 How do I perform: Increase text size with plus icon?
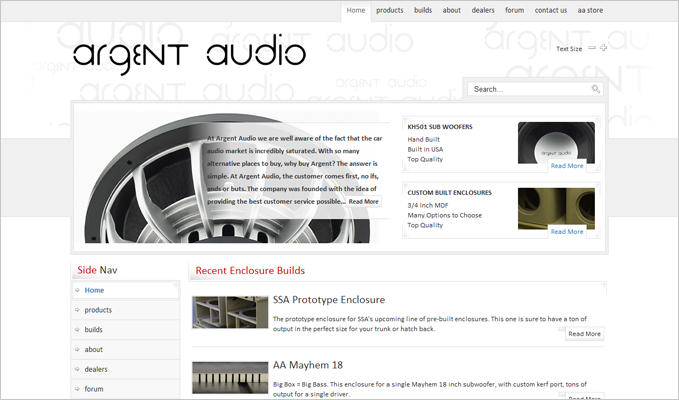(603, 48)
